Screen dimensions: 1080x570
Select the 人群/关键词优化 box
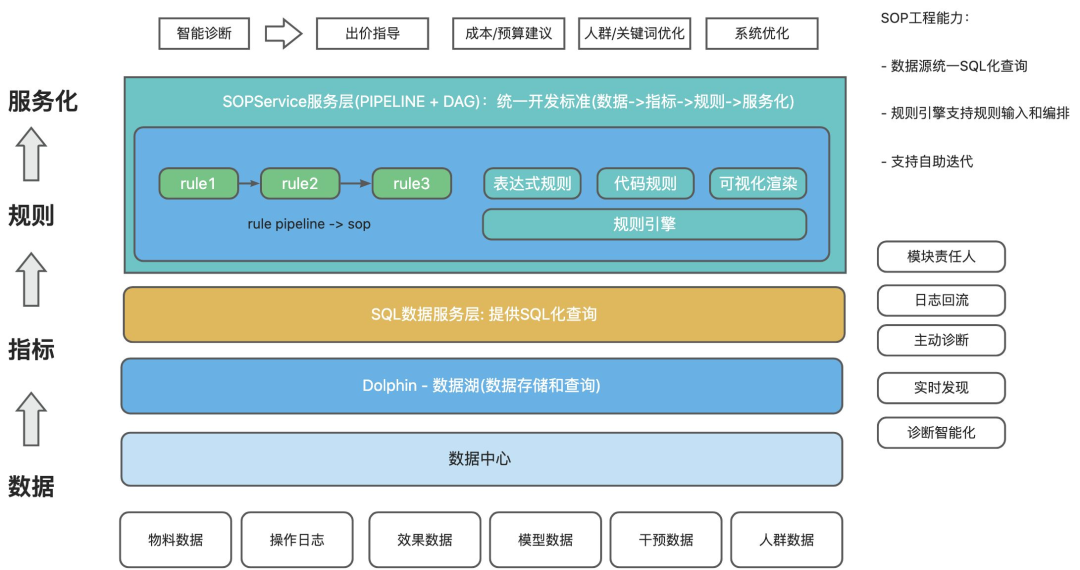pos(634,34)
